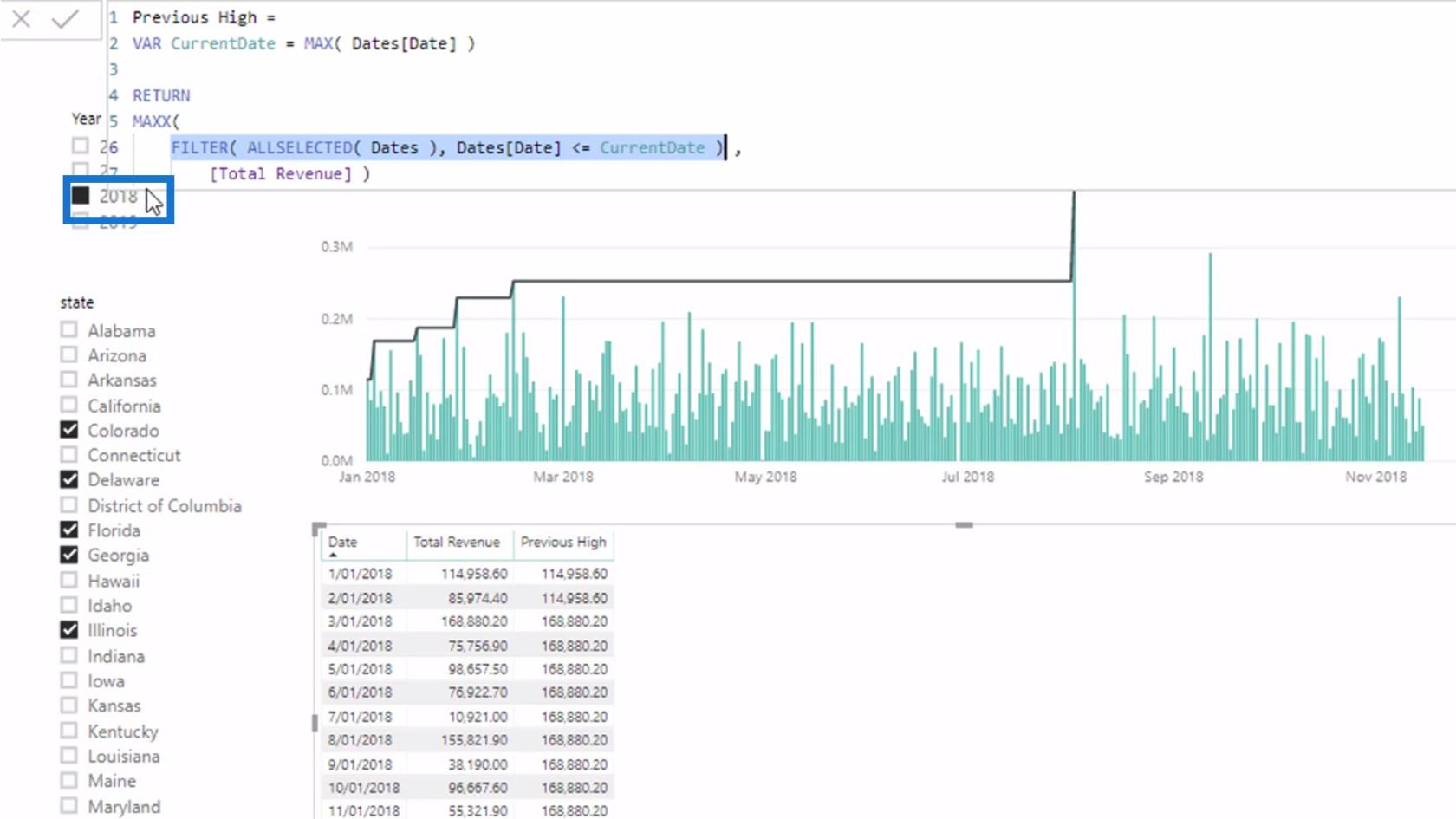This screenshot has height=819, width=1456.
Task: Click the CurrentDate variable on line 2
Action: pos(223,43)
